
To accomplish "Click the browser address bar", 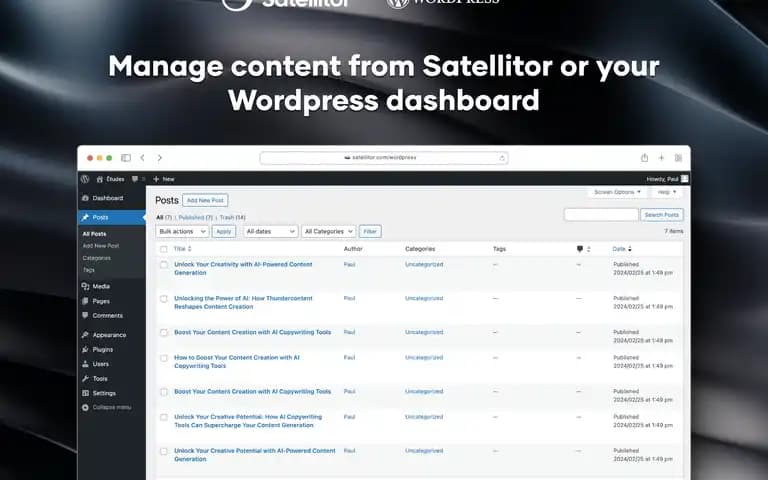I will [x=384, y=158].
